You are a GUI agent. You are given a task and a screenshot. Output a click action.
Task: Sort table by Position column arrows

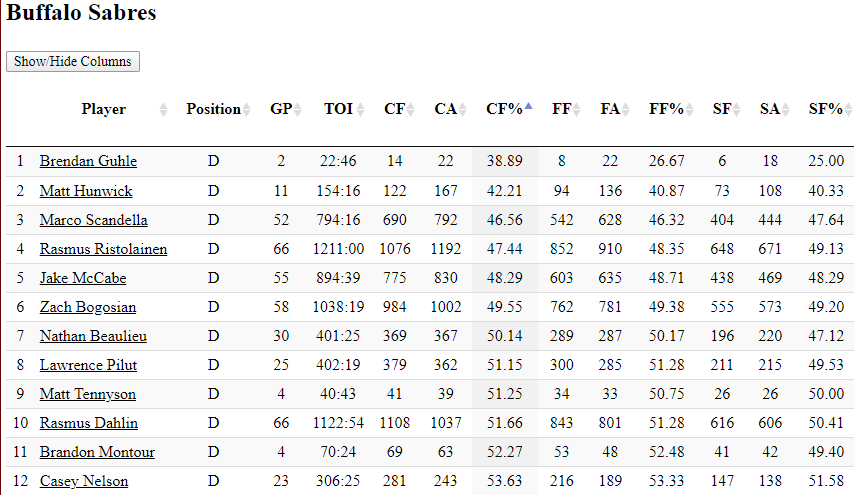coord(247,109)
